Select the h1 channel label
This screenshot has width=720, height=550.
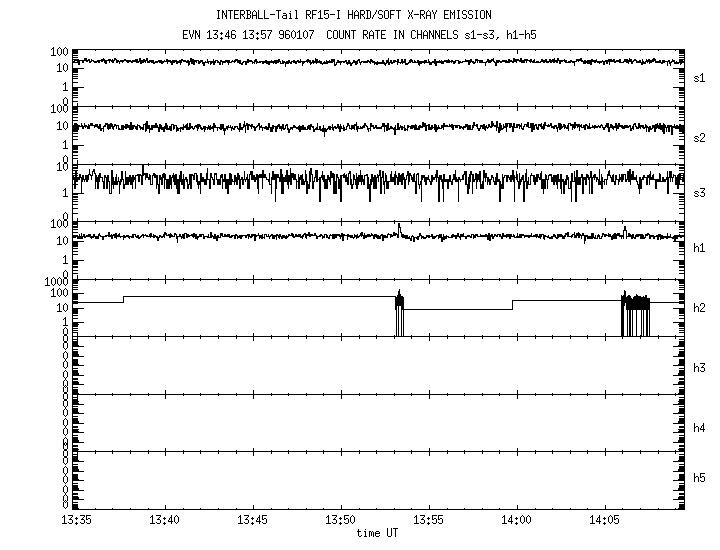pyautogui.click(x=700, y=248)
